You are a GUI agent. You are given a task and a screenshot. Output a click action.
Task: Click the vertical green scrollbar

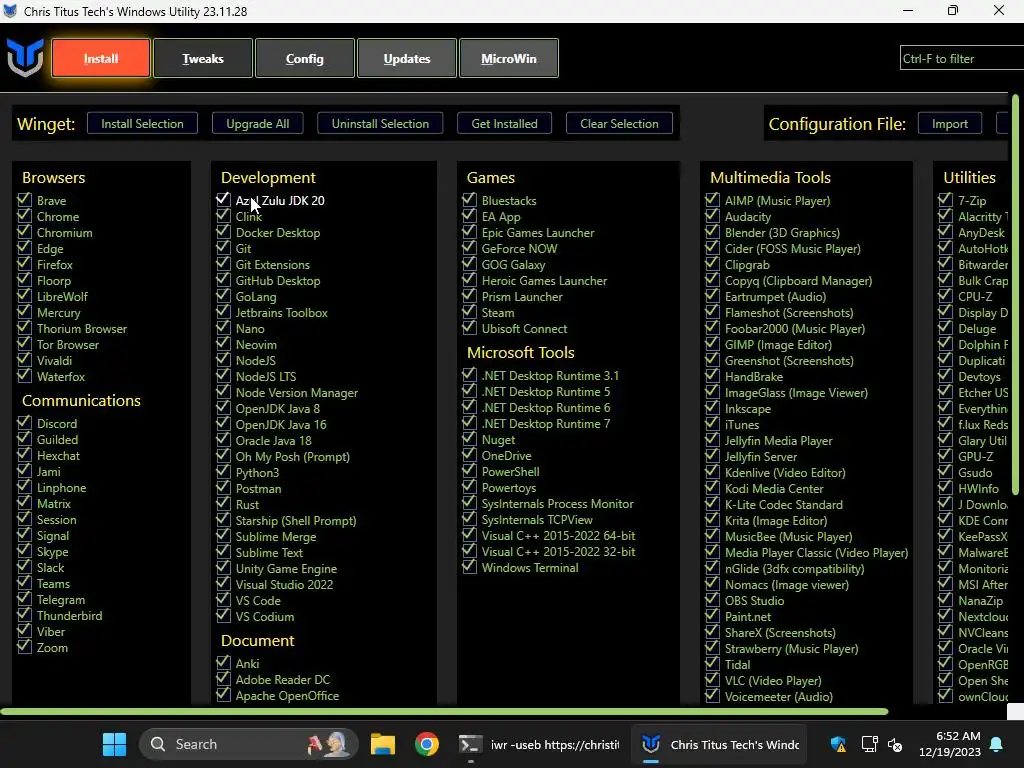1016,294
